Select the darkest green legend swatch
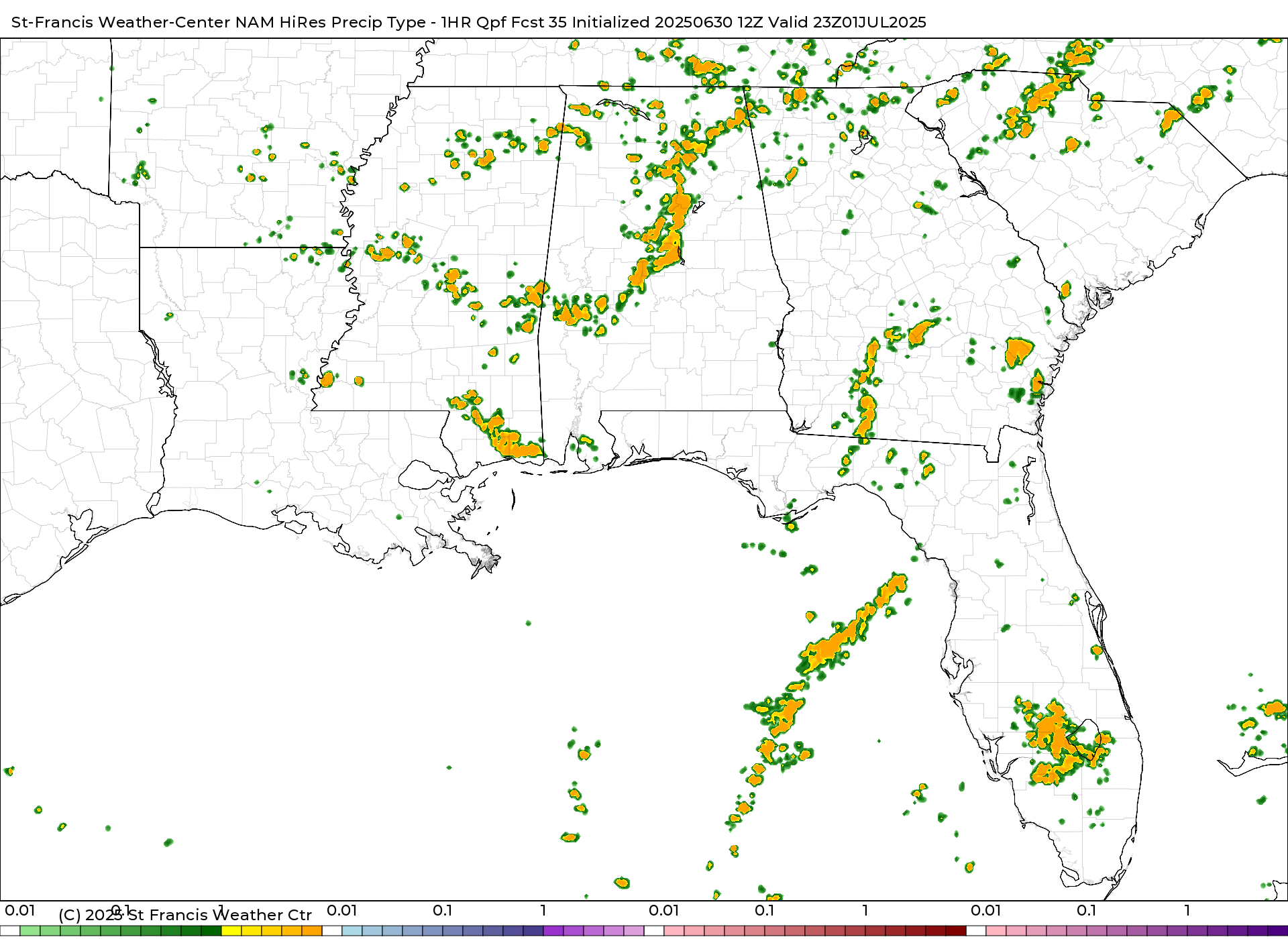The image size is (1288, 939). [211, 931]
